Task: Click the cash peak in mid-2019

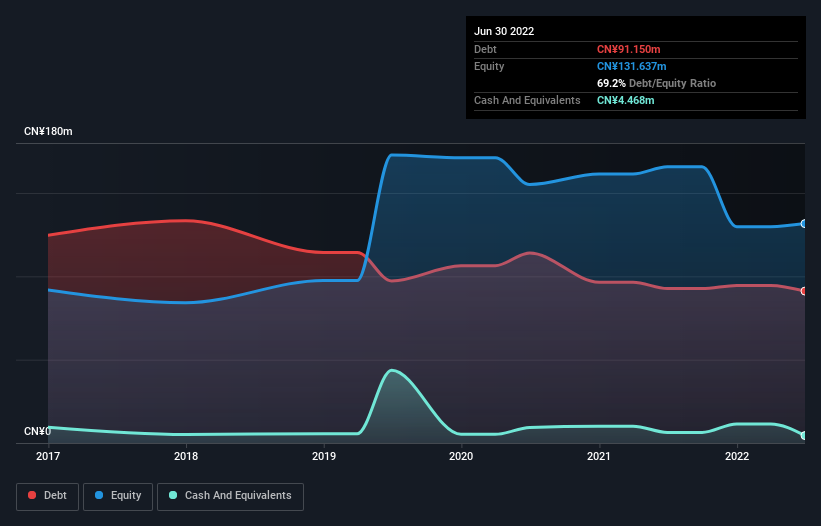Action: tap(392, 371)
